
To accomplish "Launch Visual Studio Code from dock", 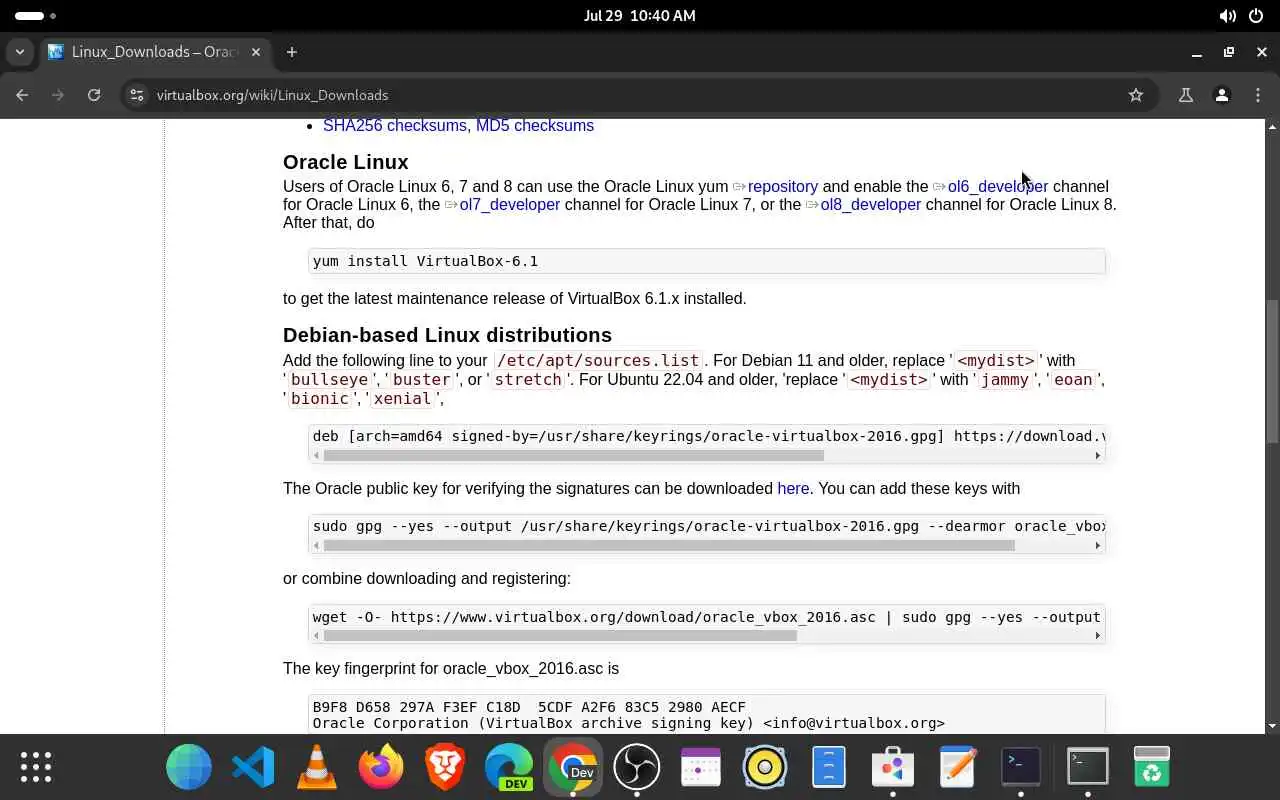I will pos(253,767).
